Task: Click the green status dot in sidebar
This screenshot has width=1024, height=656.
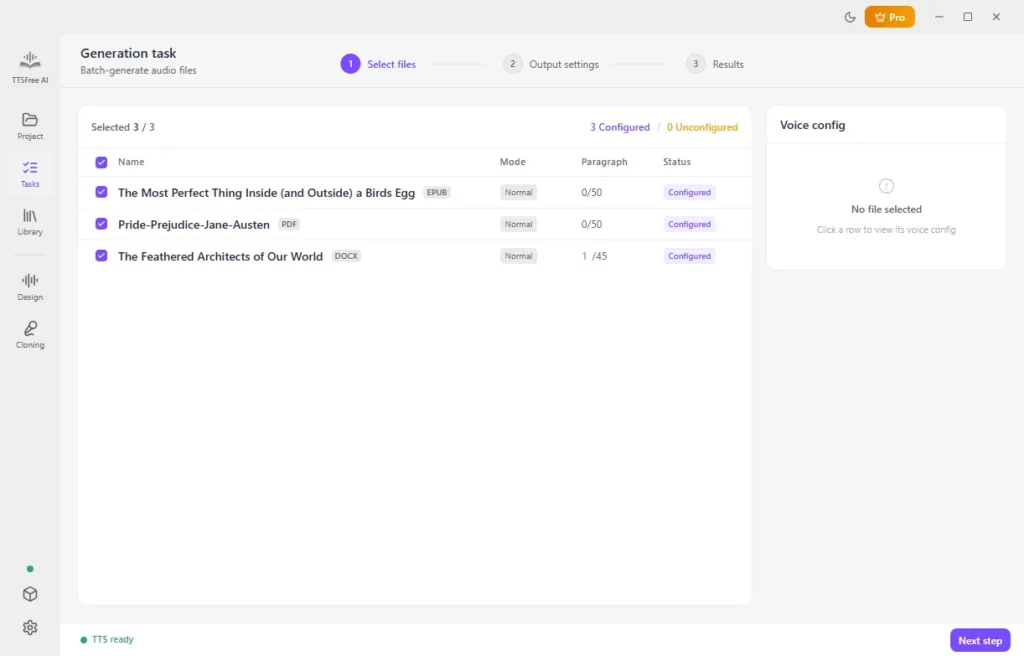Action: pos(30,568)
